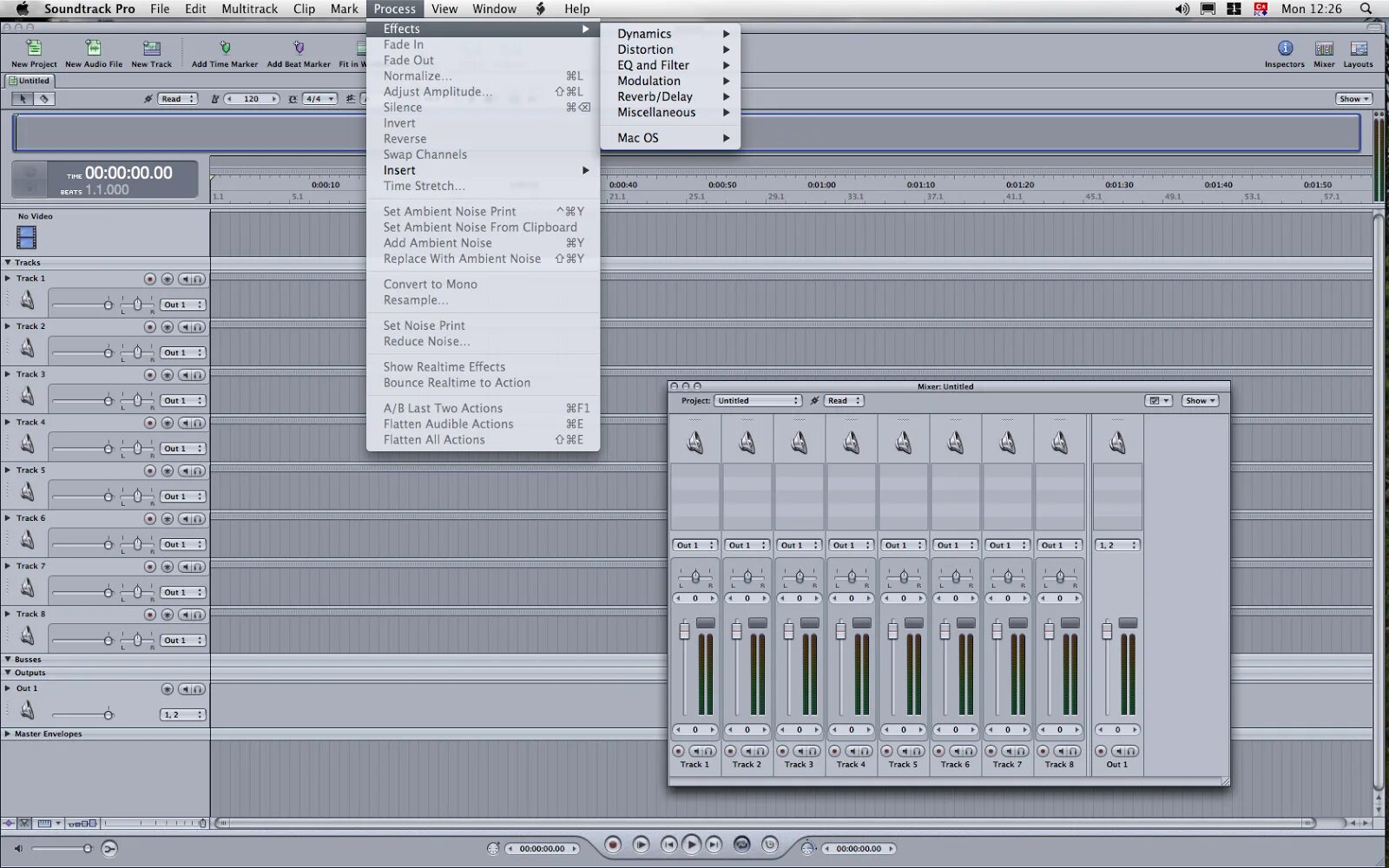1389x868 pixels.
Task: Toggle the Cycle transport button
Action: click(x=741, y=845)
